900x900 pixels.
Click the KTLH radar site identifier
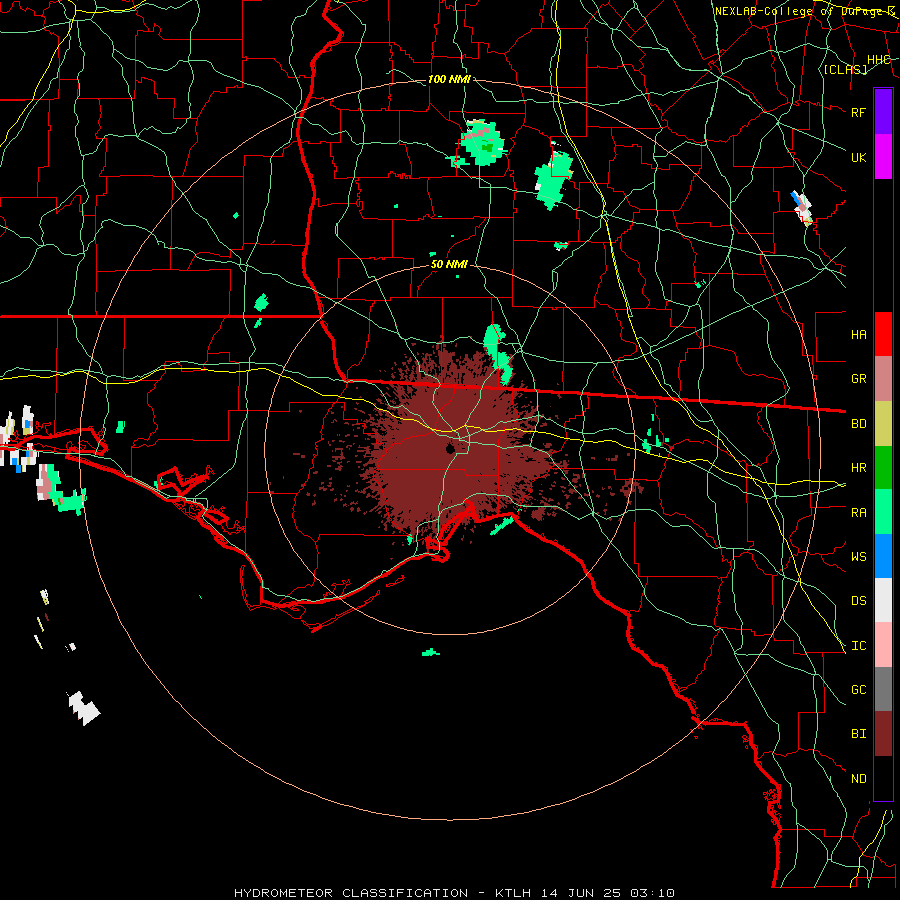[x=513, y=893]
